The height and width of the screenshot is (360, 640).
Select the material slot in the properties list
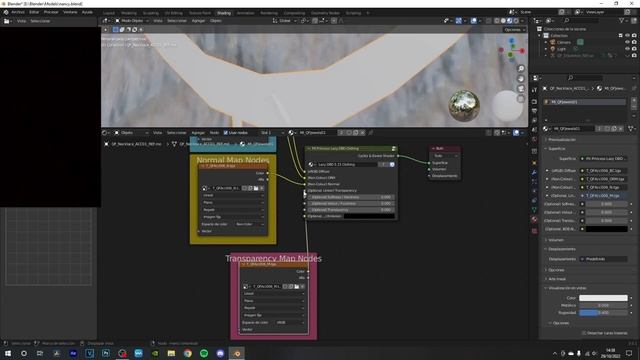pyautogui.click(x=585, y=102)
